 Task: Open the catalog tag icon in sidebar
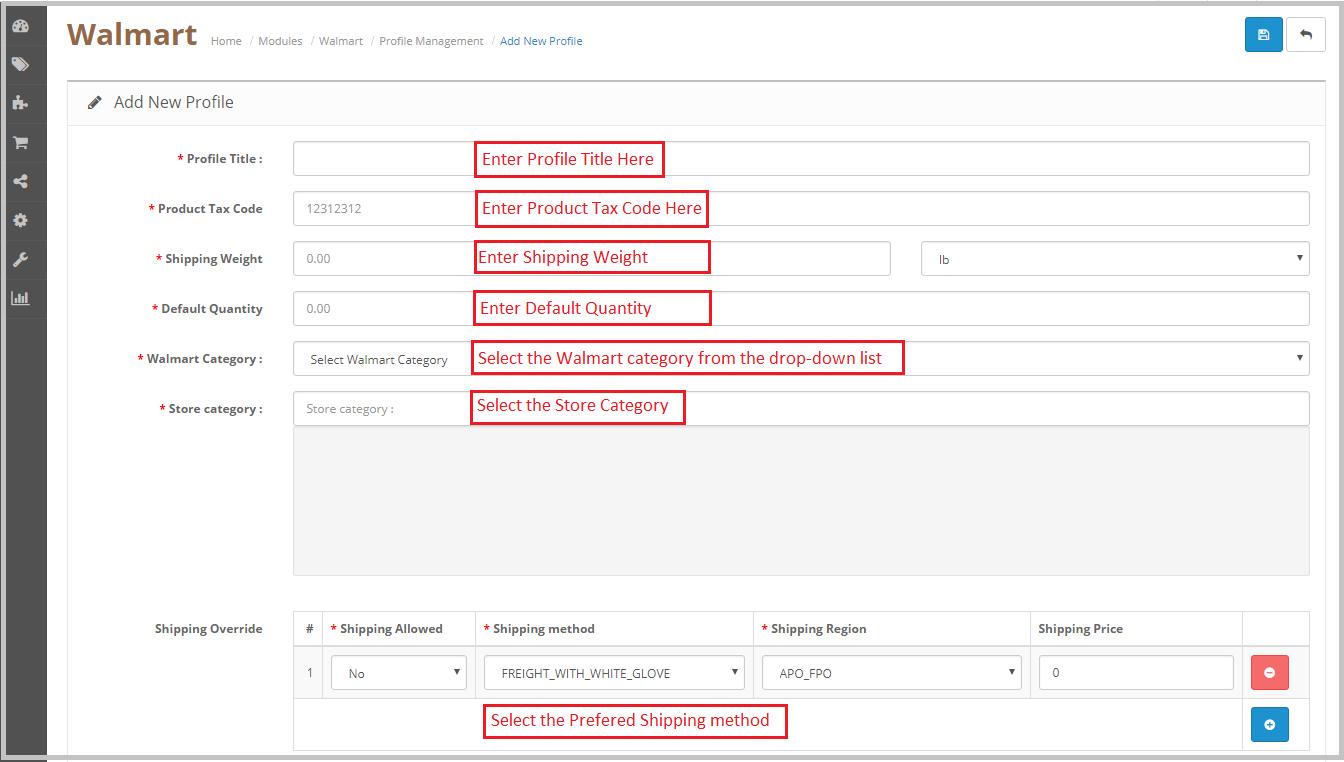tap(20, 64)
